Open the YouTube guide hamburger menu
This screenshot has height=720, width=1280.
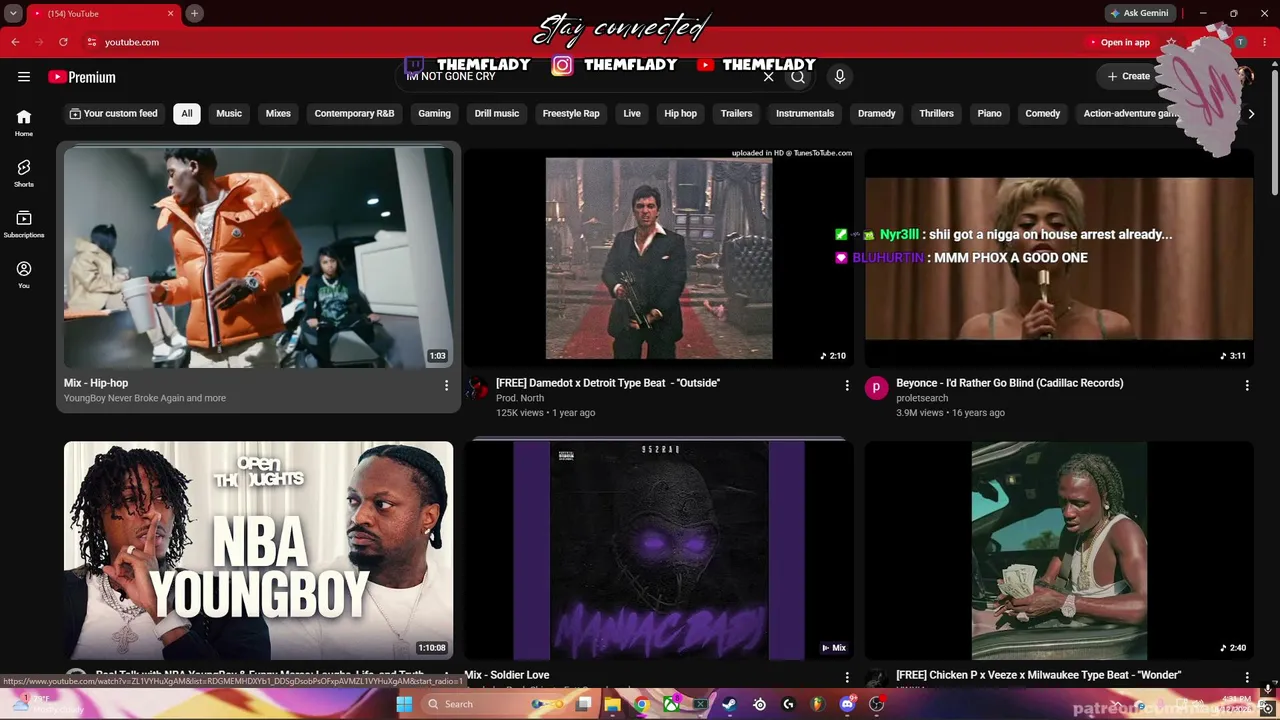[x=24, y=77]
